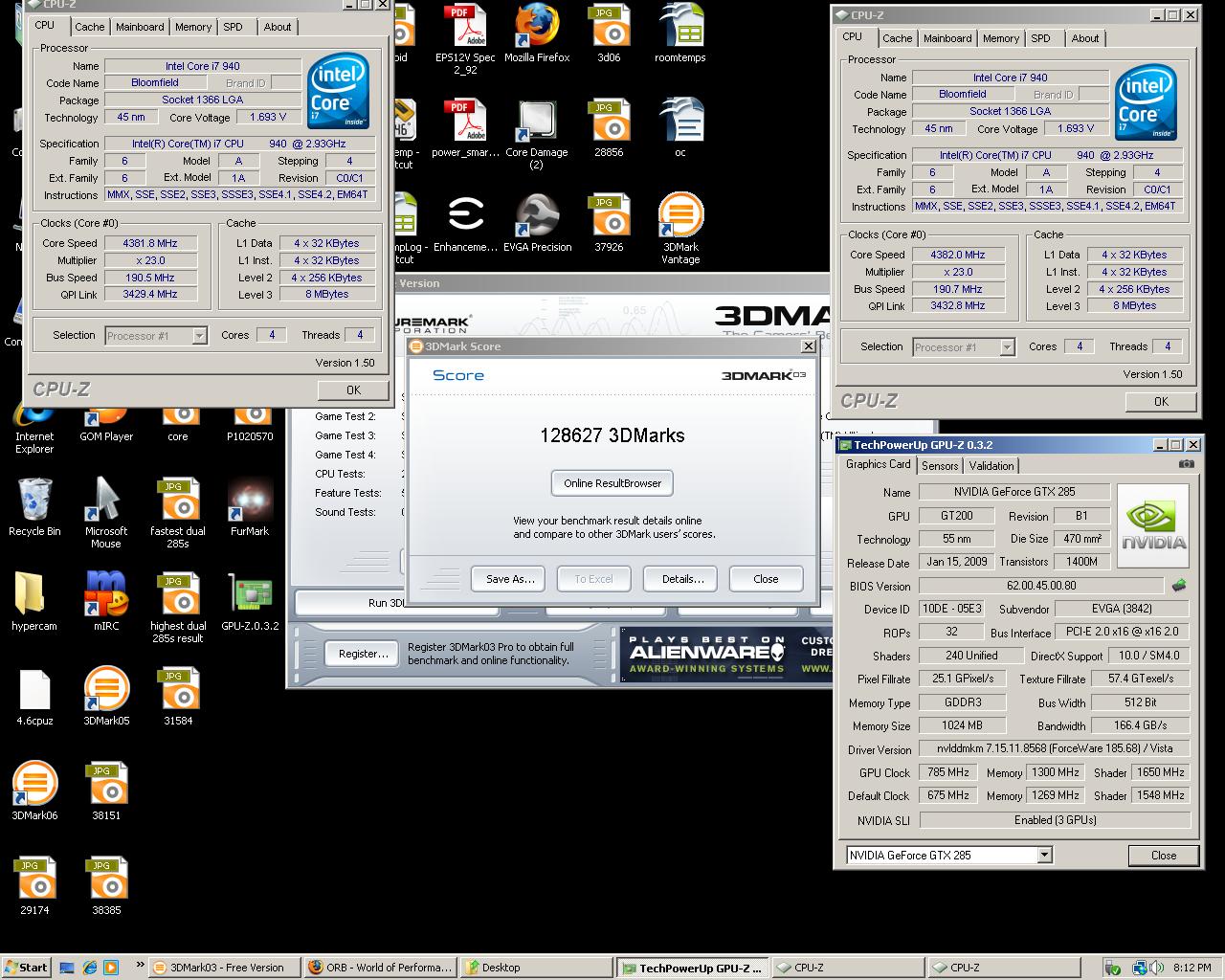The image size is (1225, 980).
Task: Open the hypercam folder
Action: pyautogui.click(x=34, y=602)
